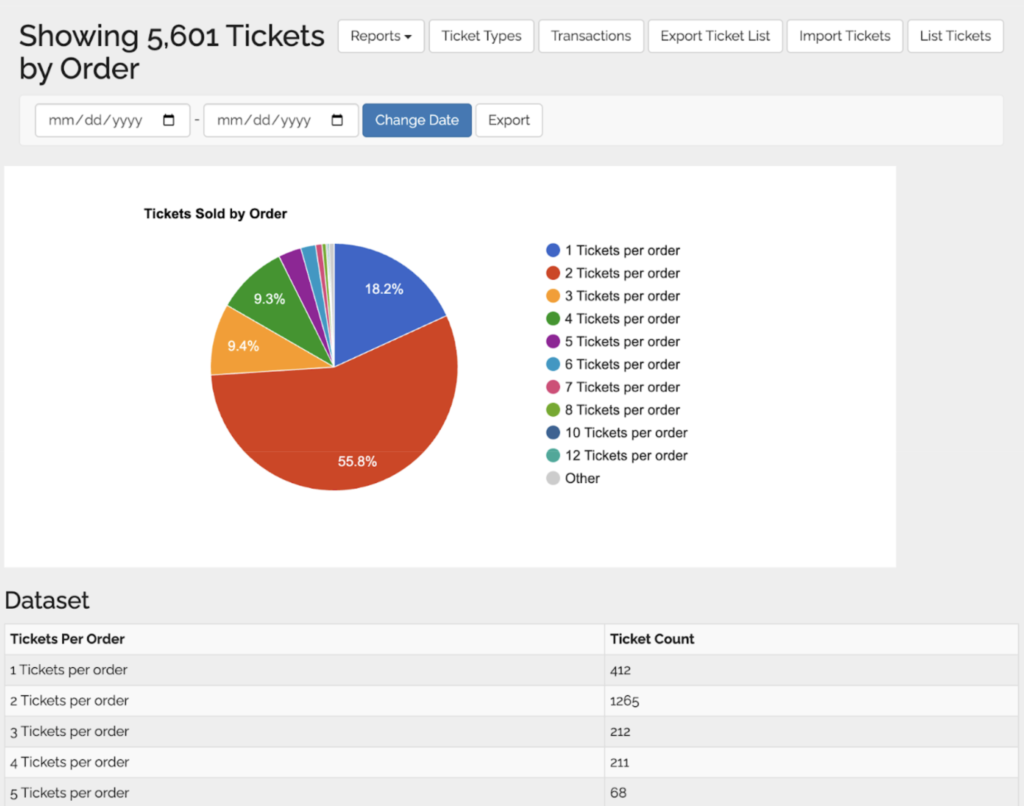
Task: Click gray legend dot for Other
Action: click(x=553, y=478)
